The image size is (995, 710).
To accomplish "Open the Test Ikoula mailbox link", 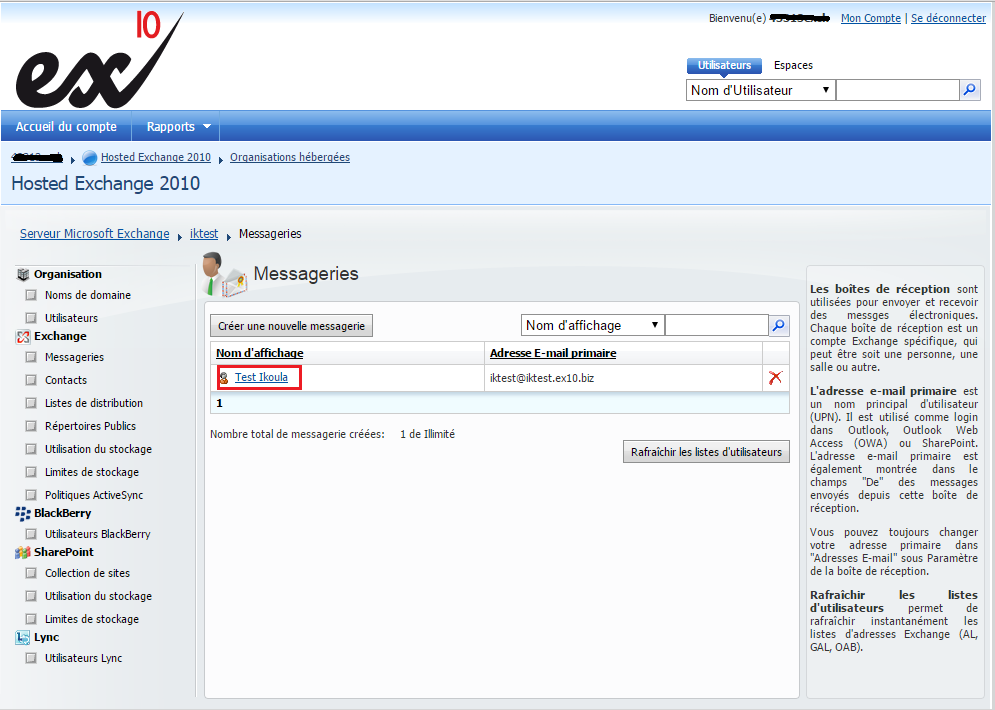I will pos(261,377).
